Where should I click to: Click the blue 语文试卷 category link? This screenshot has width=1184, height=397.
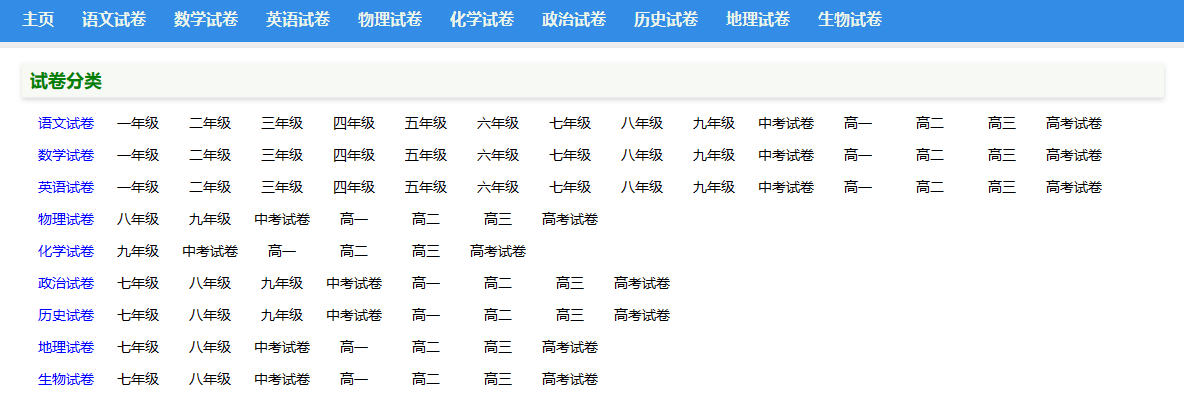point(66,124)
